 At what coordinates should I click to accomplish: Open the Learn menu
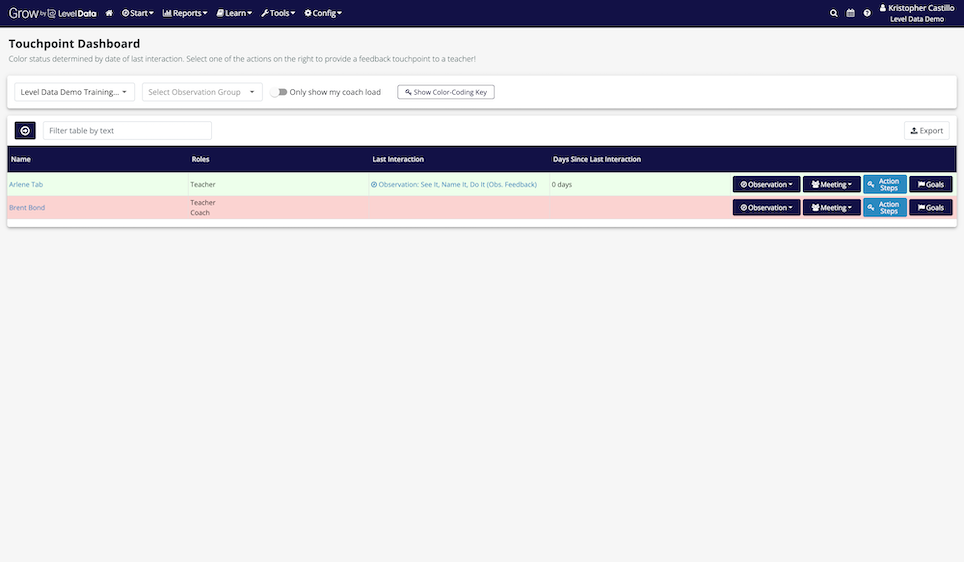tap(234, 13)
